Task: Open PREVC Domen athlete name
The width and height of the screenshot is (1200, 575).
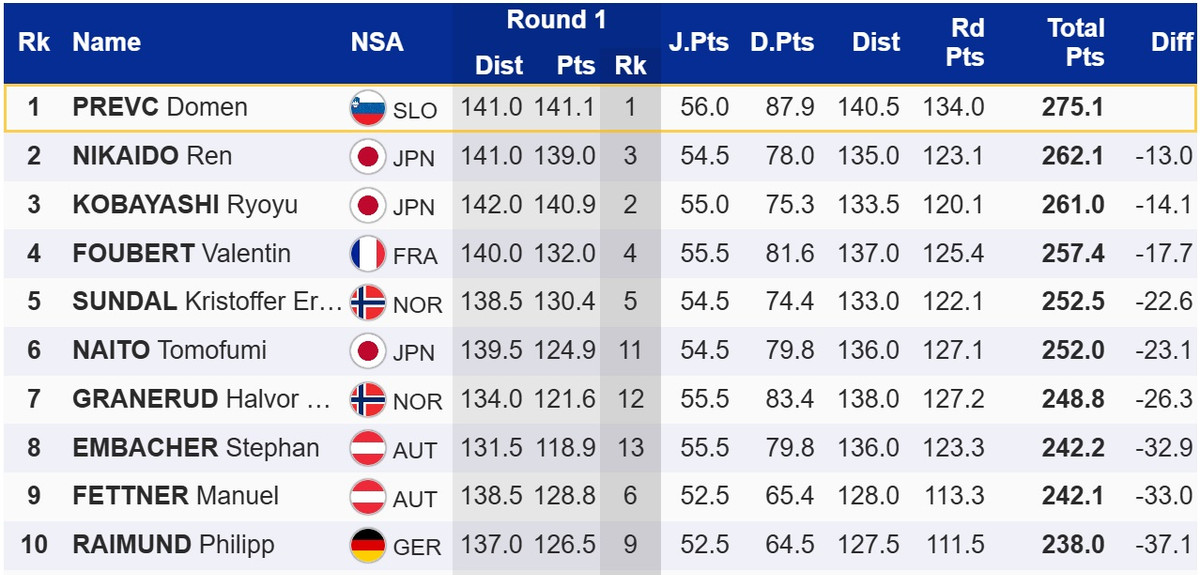Action: [160, 108]
